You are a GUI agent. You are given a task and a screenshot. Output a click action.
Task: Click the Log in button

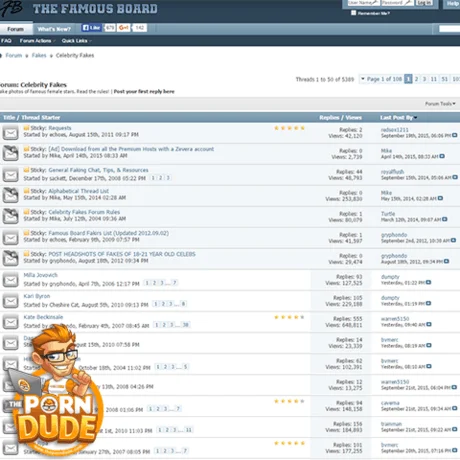click(x=424, y=3)
